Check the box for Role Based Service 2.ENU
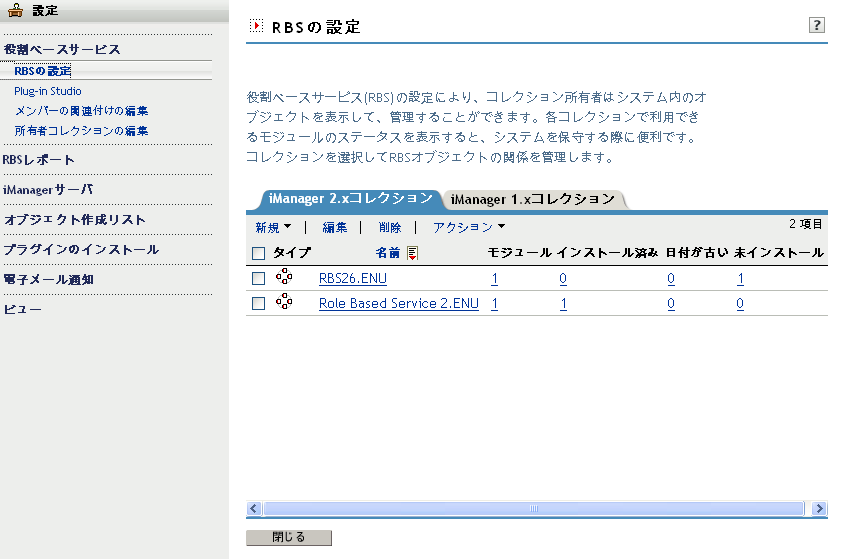 (259, 304)
